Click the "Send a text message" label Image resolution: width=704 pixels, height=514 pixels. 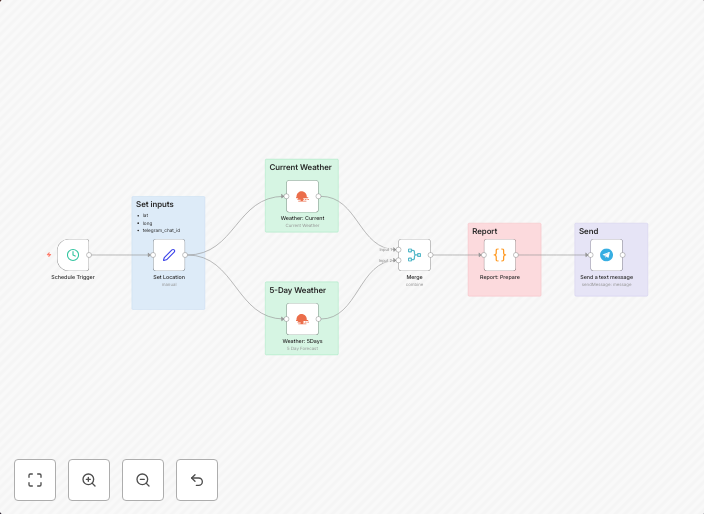pyautogui.click(x=606, y=277)
